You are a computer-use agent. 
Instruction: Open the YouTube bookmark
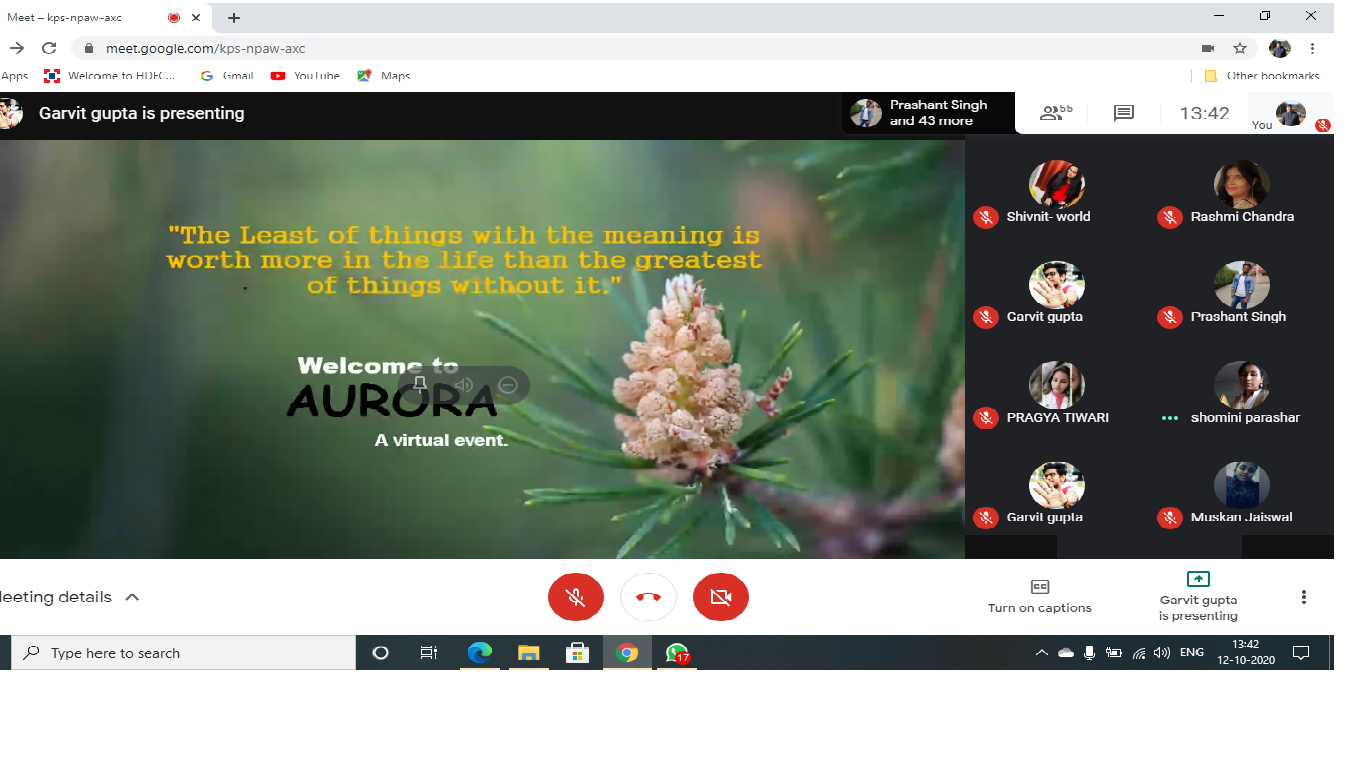pyautogui.click(x=306, y=76)
